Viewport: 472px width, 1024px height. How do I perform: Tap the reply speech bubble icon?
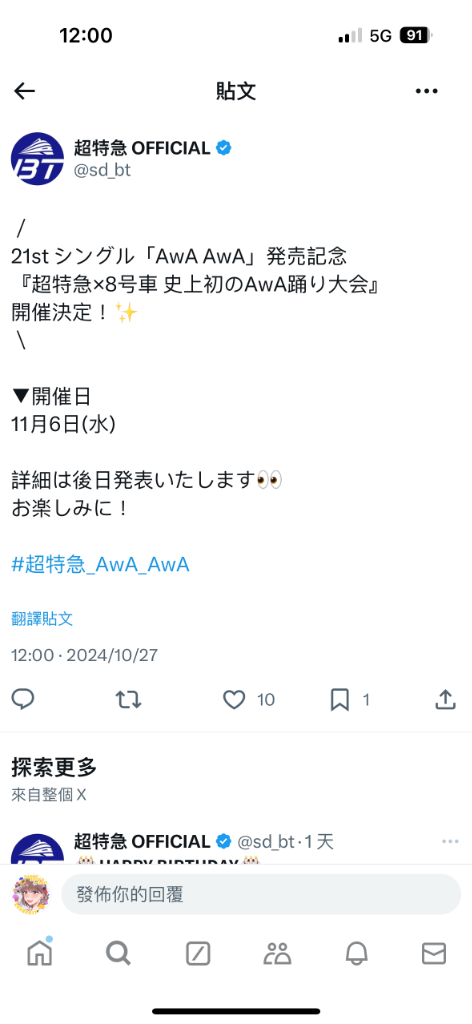pos(23,700)
